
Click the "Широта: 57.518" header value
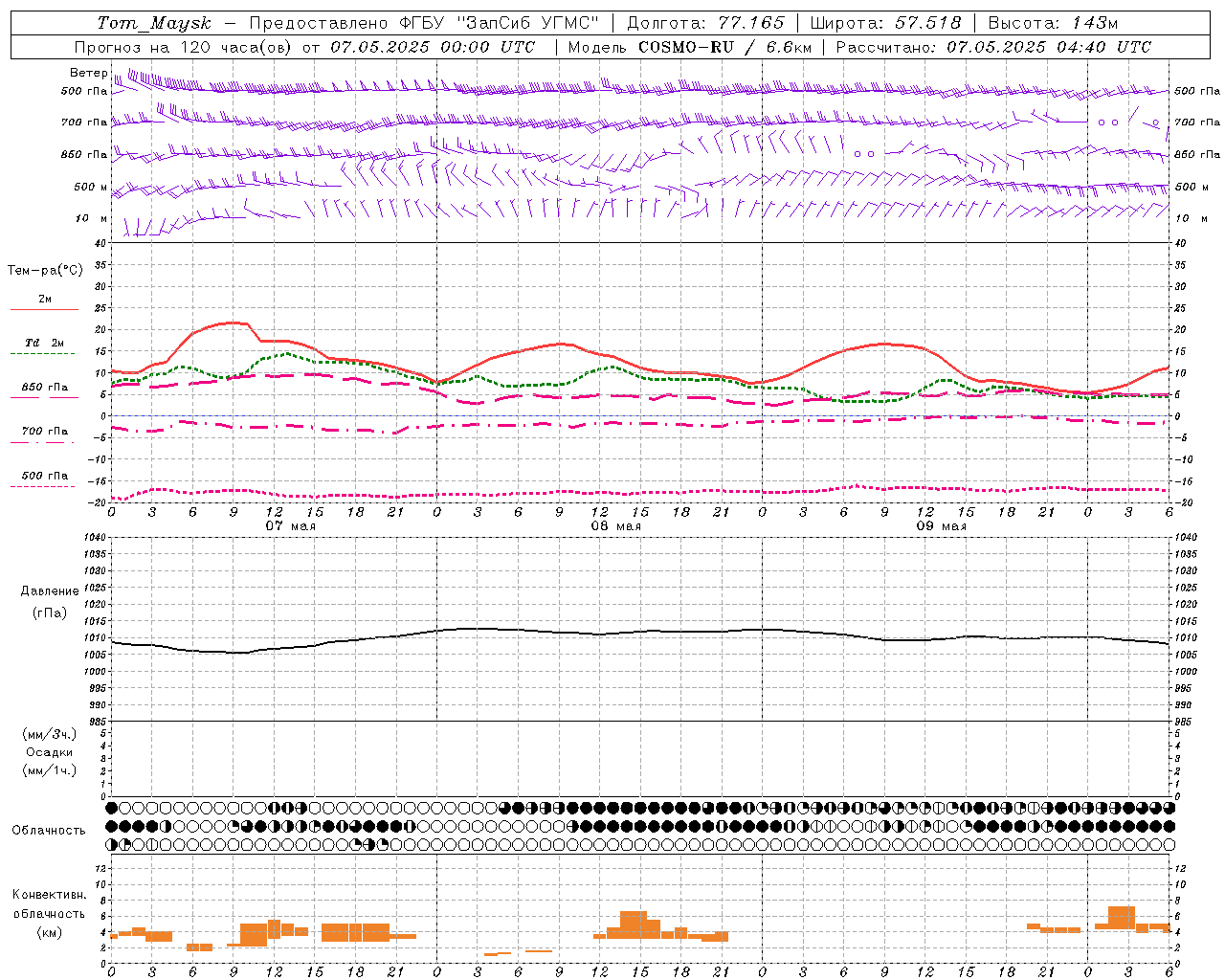(x=885, y=23)
